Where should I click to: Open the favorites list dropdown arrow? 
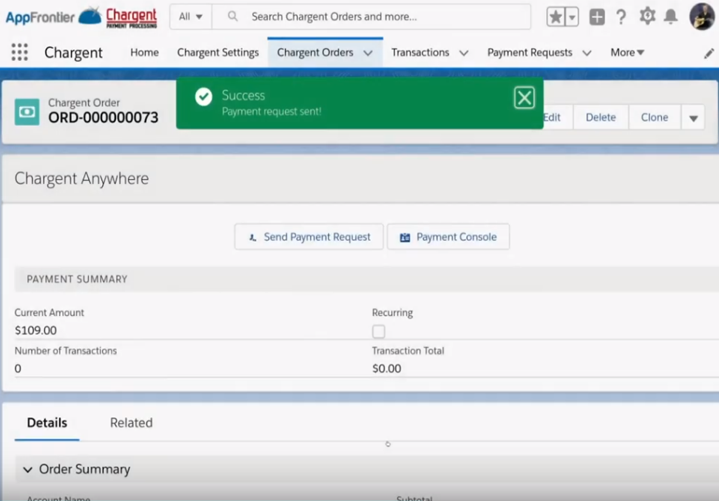pos(572,17)
